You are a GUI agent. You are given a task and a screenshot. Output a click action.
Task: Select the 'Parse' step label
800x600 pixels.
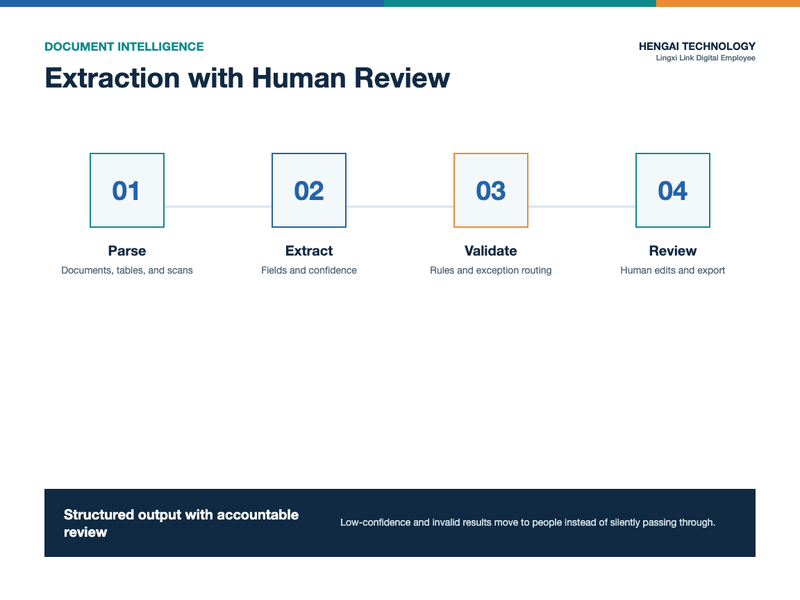pyautogui.click(x=127, y=251)
